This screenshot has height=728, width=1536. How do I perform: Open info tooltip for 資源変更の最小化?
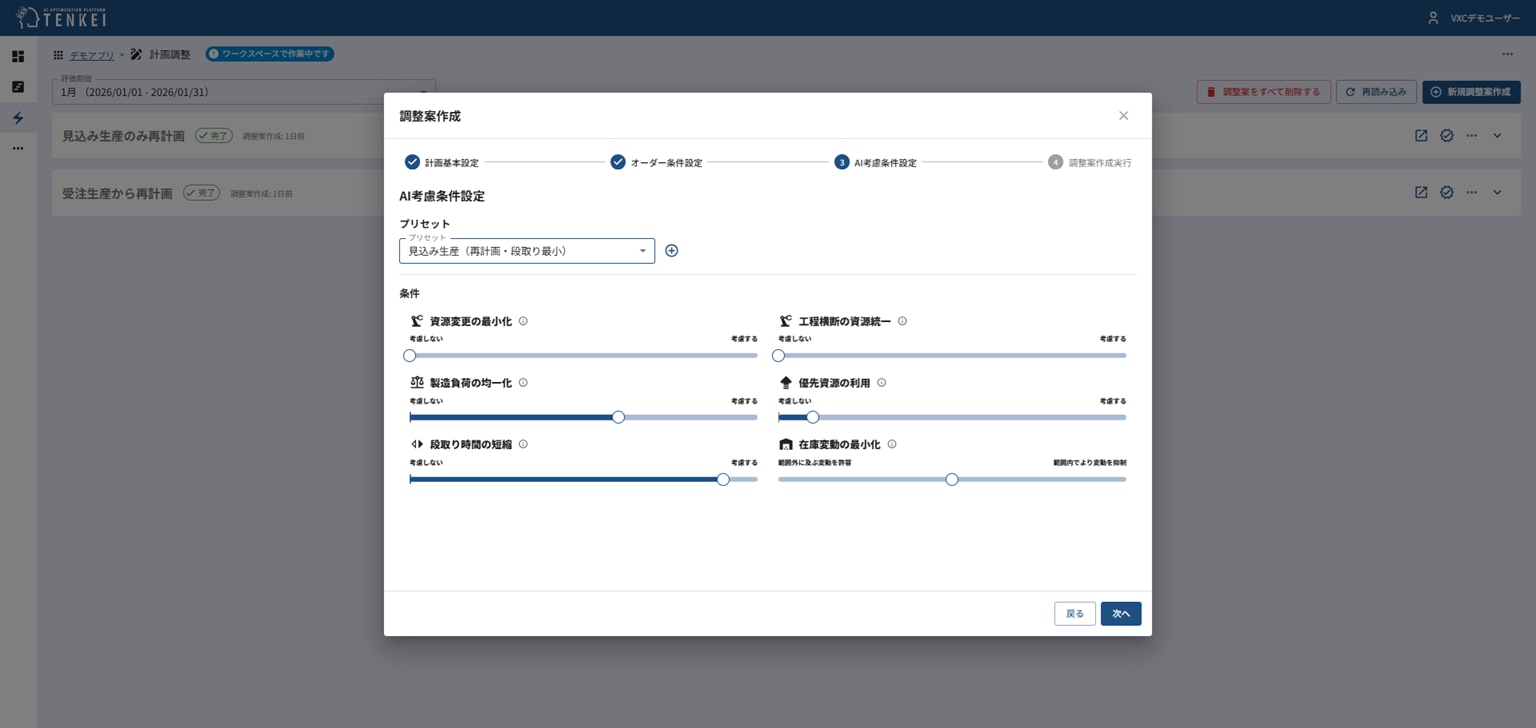click(x=523, y=321)
